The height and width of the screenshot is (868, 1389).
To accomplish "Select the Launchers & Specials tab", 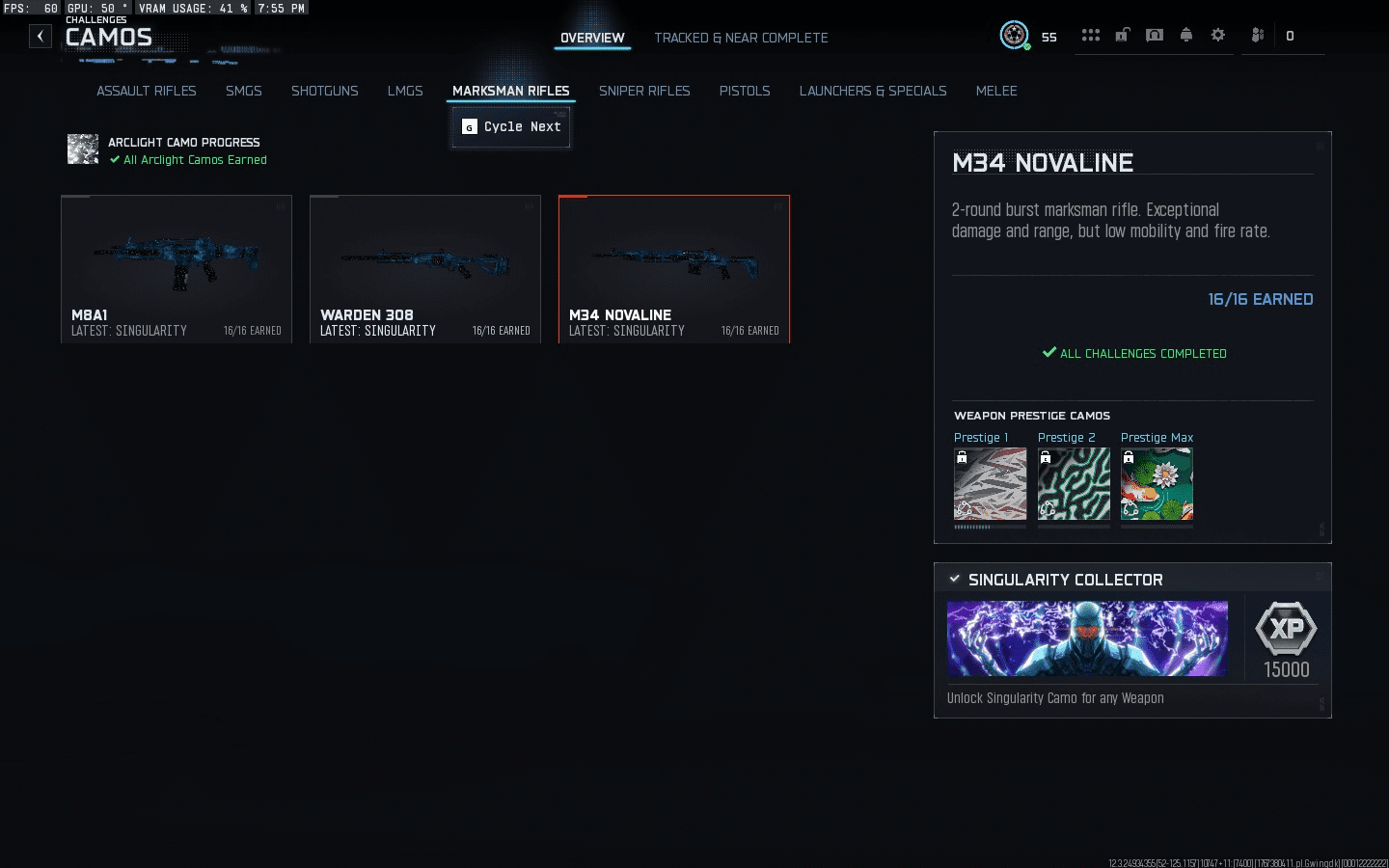I will [x=872, y=91].
